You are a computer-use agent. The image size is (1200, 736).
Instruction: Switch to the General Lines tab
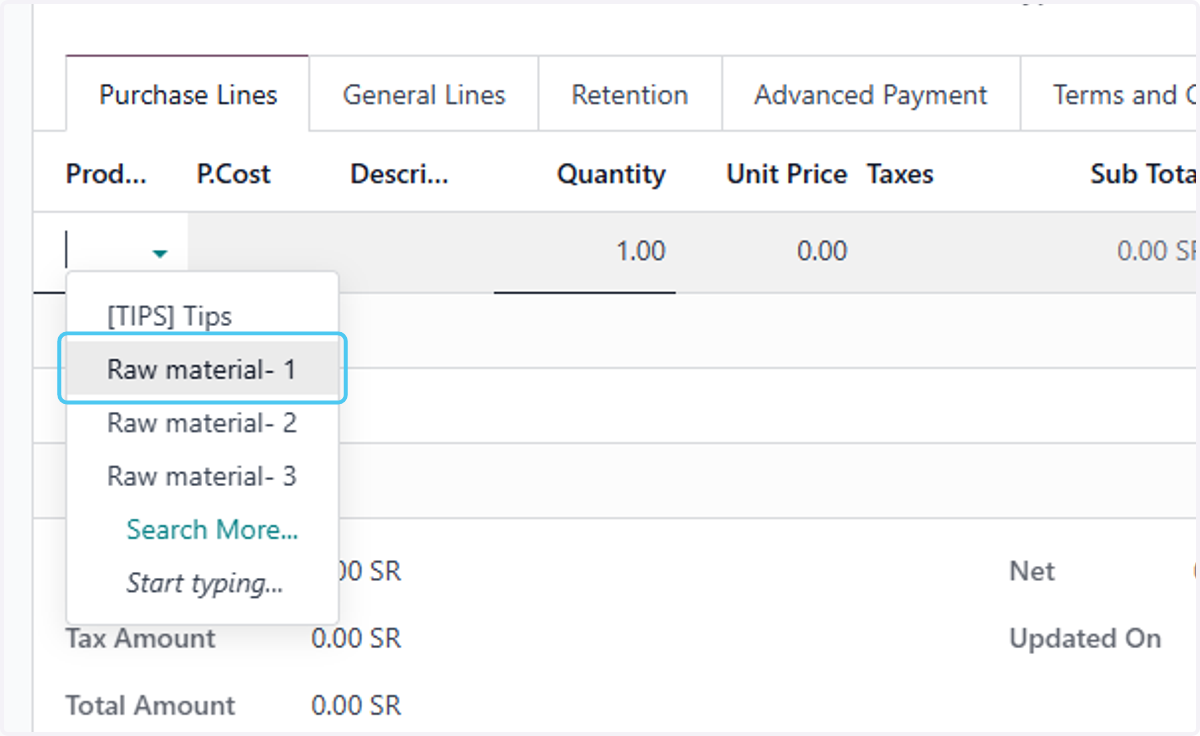(424, 95)
